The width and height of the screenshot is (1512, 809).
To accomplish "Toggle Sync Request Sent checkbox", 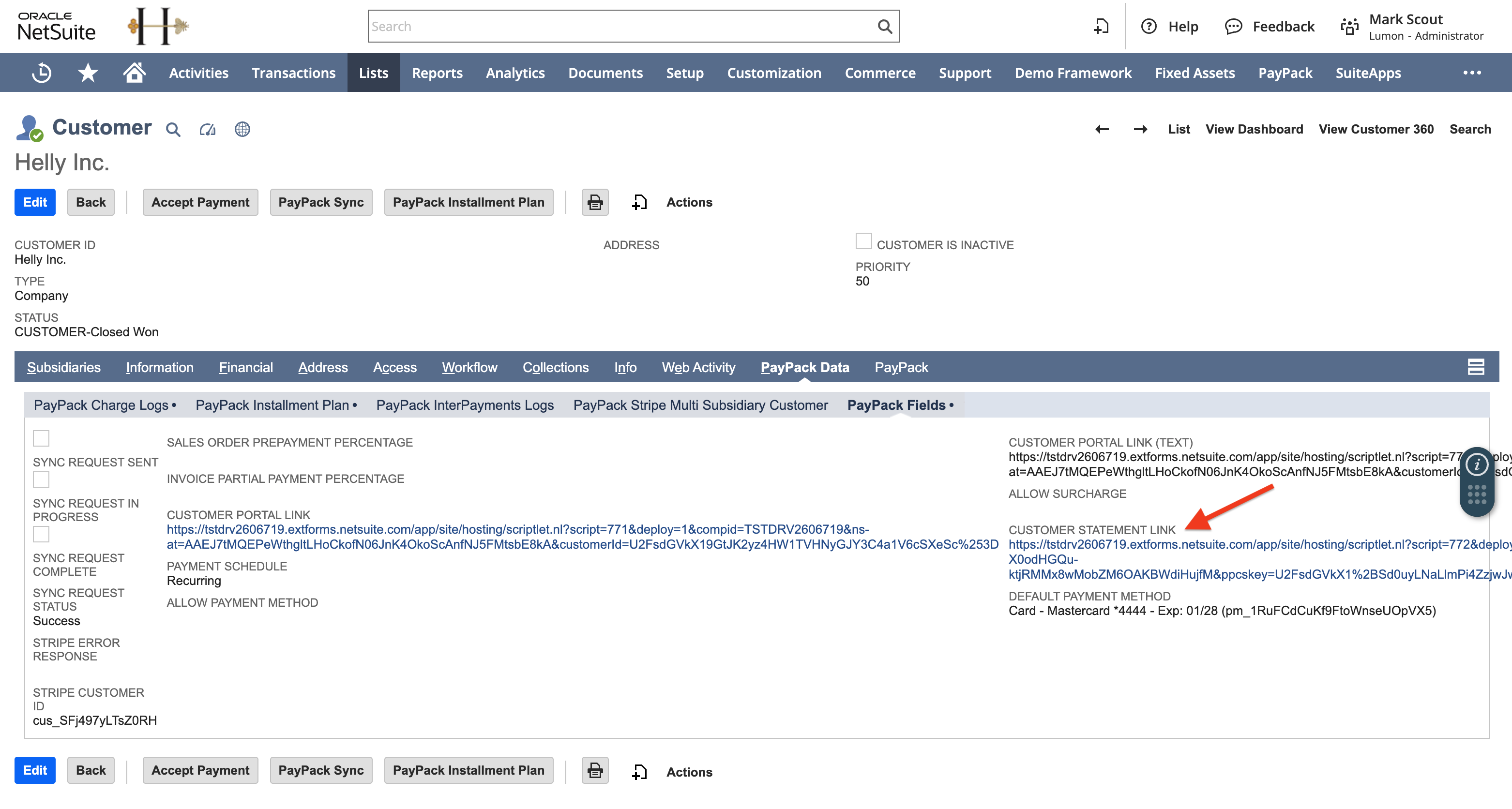I will pos(41,438).
